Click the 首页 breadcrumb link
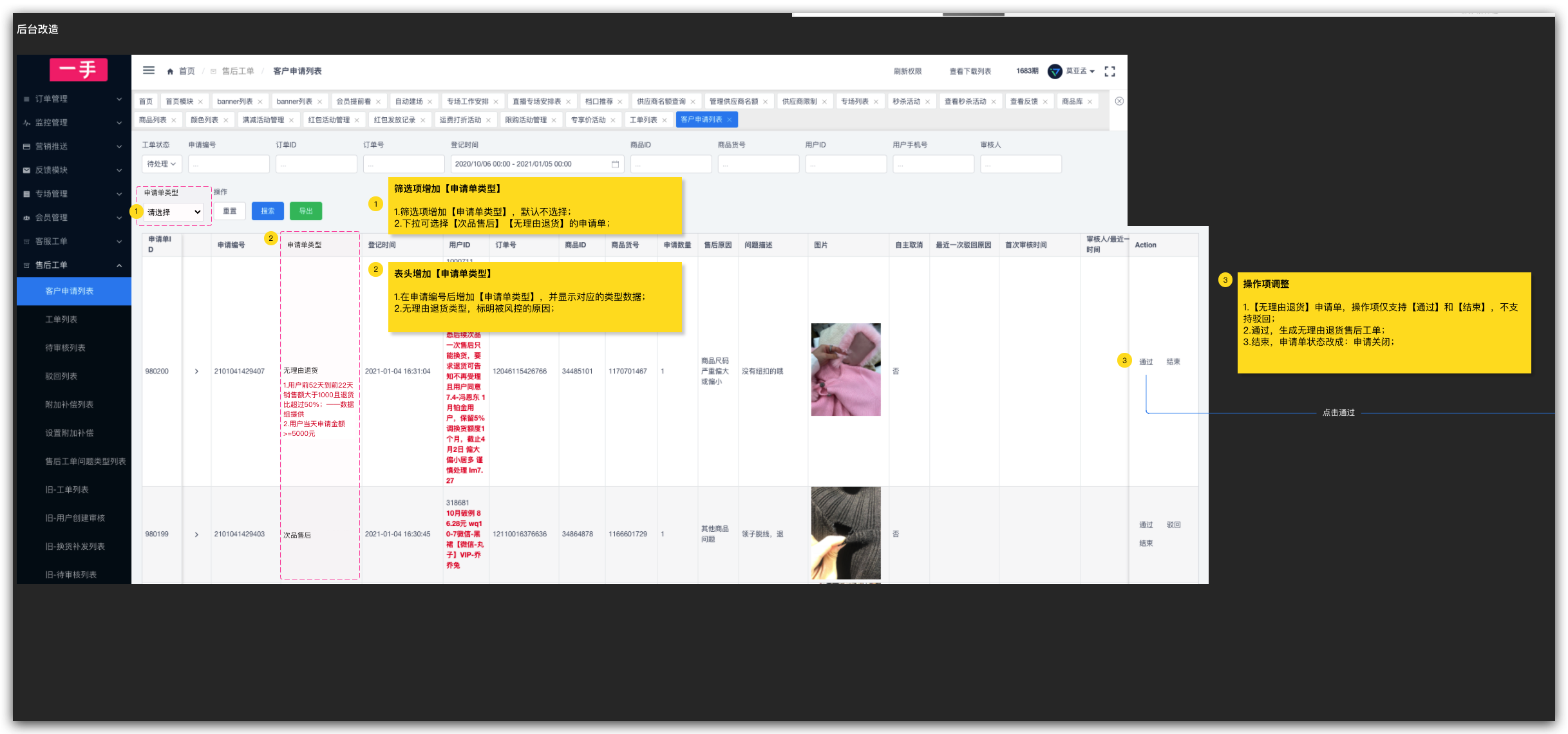 tap(187, 71)
